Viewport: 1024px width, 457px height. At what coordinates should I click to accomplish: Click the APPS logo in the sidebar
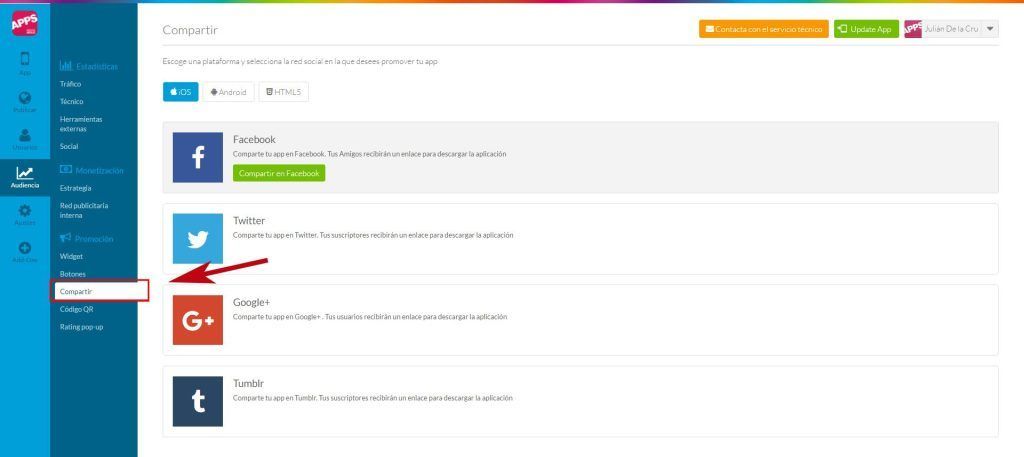point(25,24)
